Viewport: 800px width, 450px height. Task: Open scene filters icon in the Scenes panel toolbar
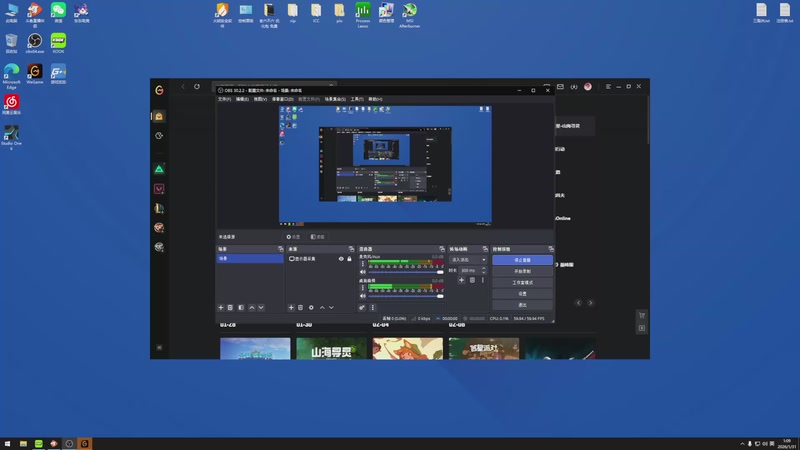241,308
